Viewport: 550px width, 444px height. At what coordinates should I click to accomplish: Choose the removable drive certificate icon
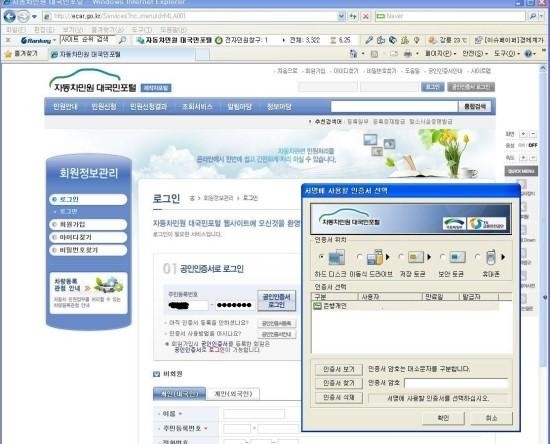click(x=375, y=257)
